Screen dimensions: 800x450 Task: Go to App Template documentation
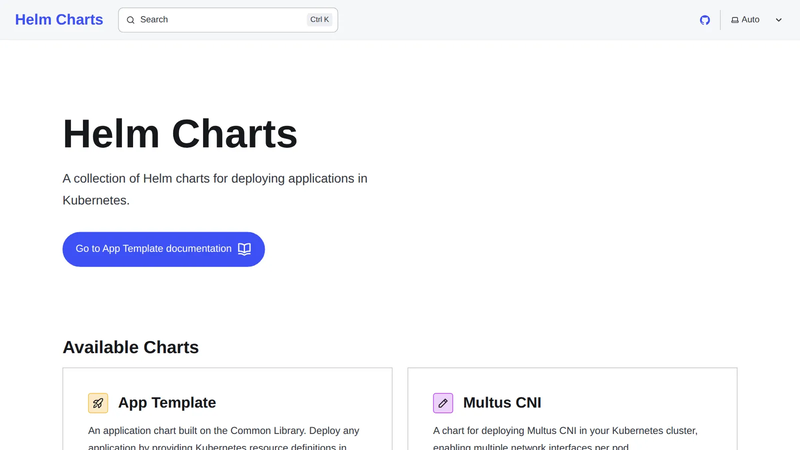(x=163, y=249)
